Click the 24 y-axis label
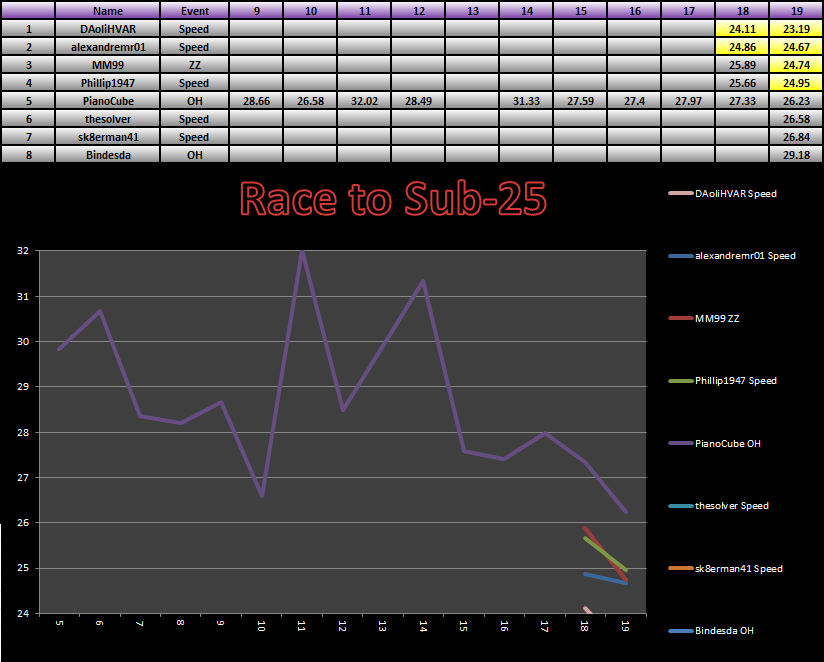 [23, 613]
